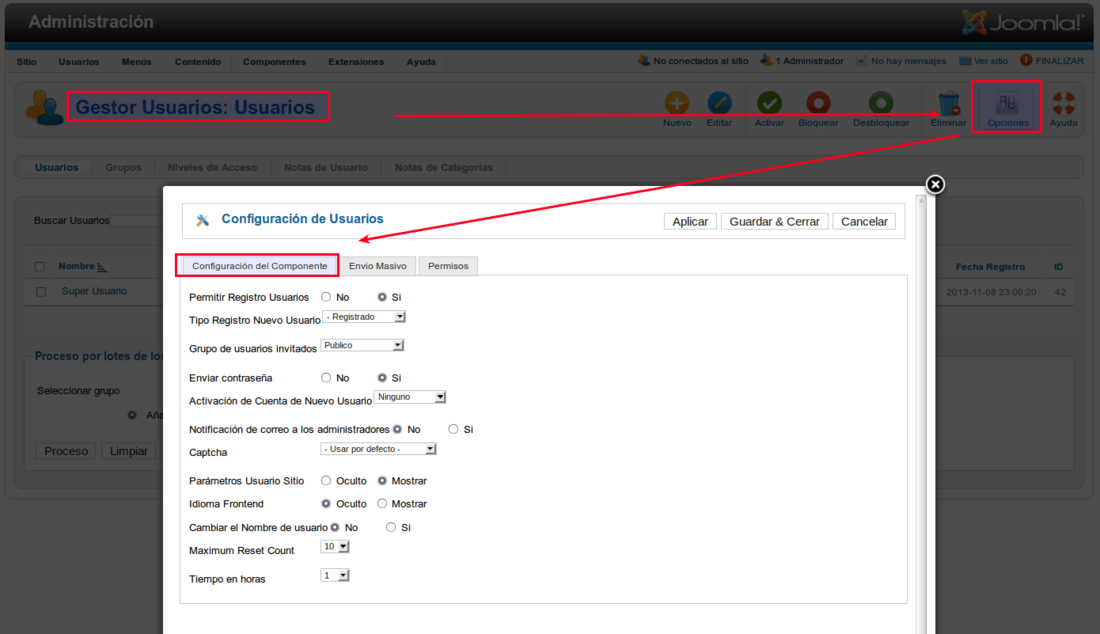Click the Editar pencil icon

(719, 103)
